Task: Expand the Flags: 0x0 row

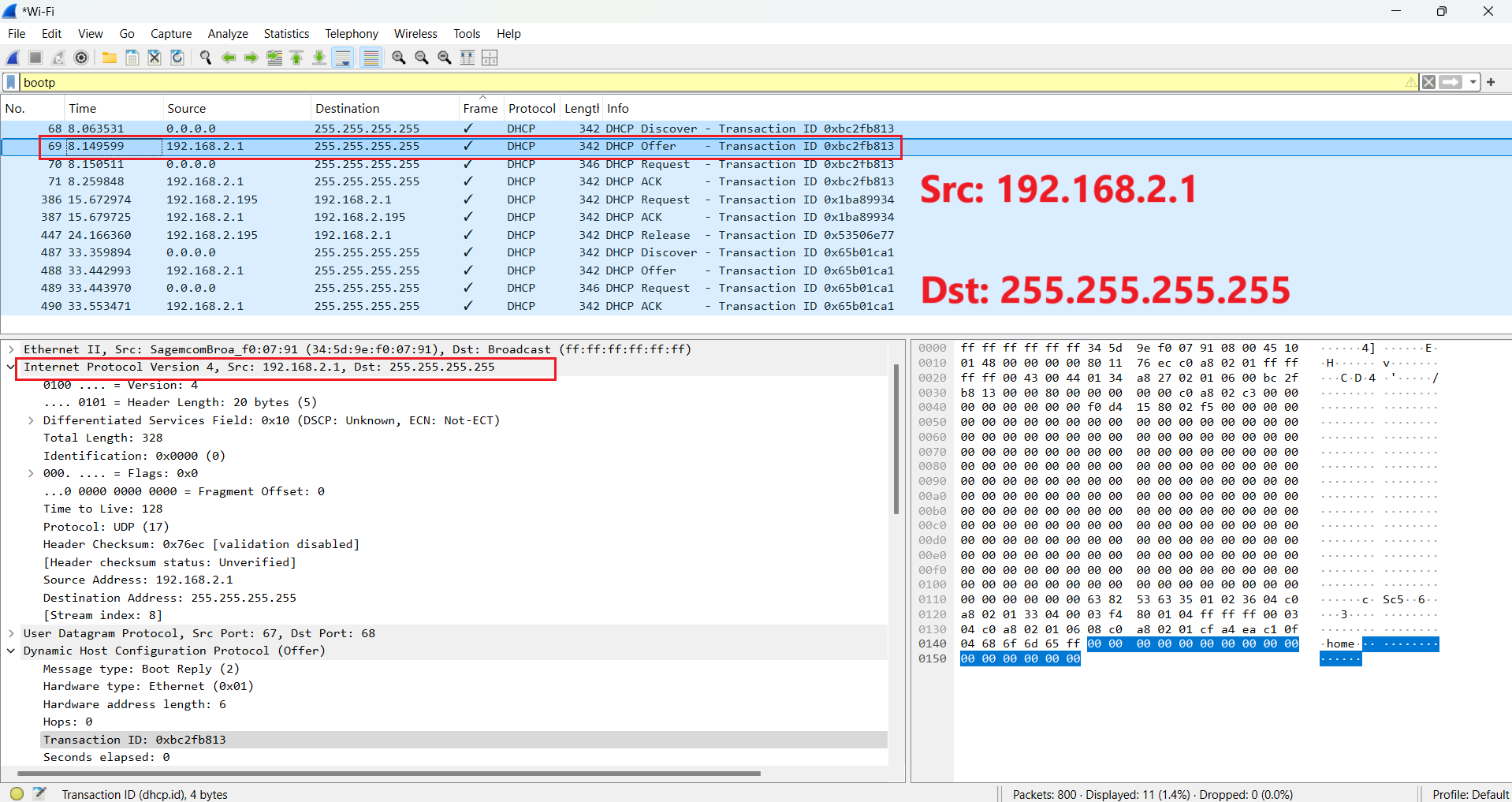Action: tap(31, 473)
